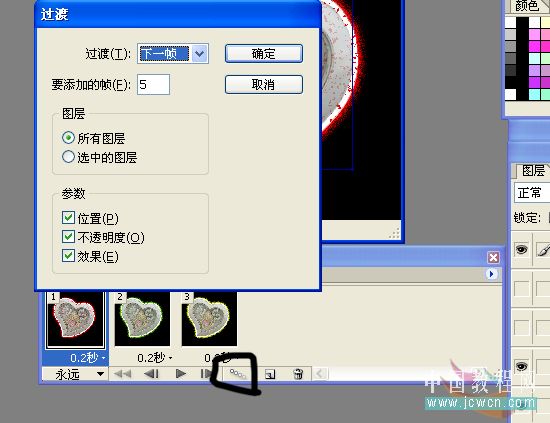This screenshot has width=550, height=423.
Task: Open frame 2 delay 0.2秒 dropdown
Action: pos(154,358)
